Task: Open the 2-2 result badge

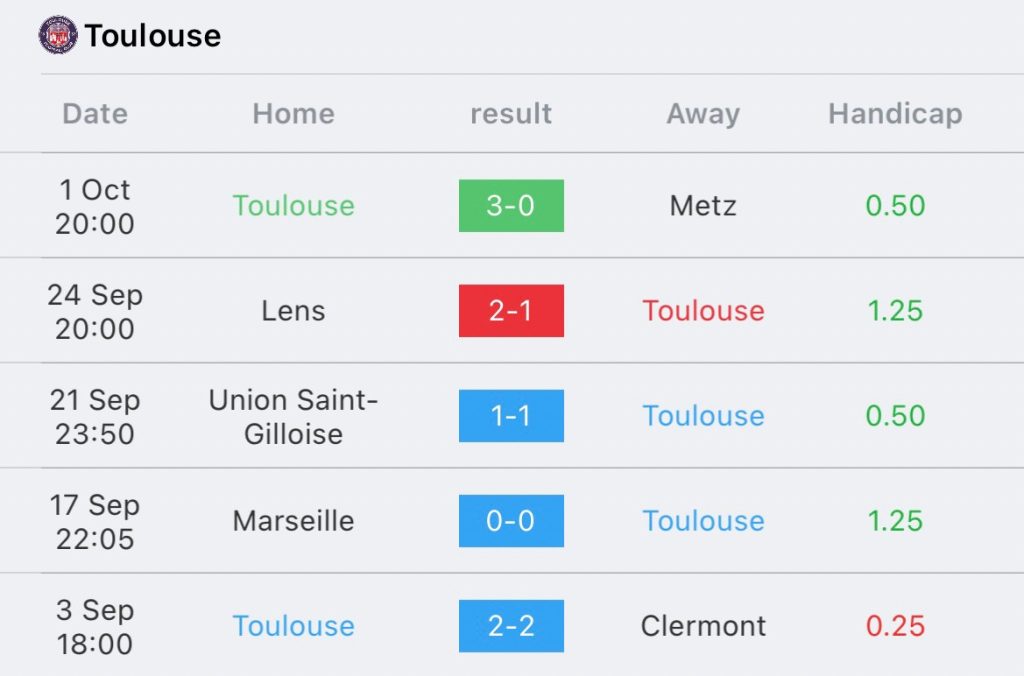Action: coord(511,626)
